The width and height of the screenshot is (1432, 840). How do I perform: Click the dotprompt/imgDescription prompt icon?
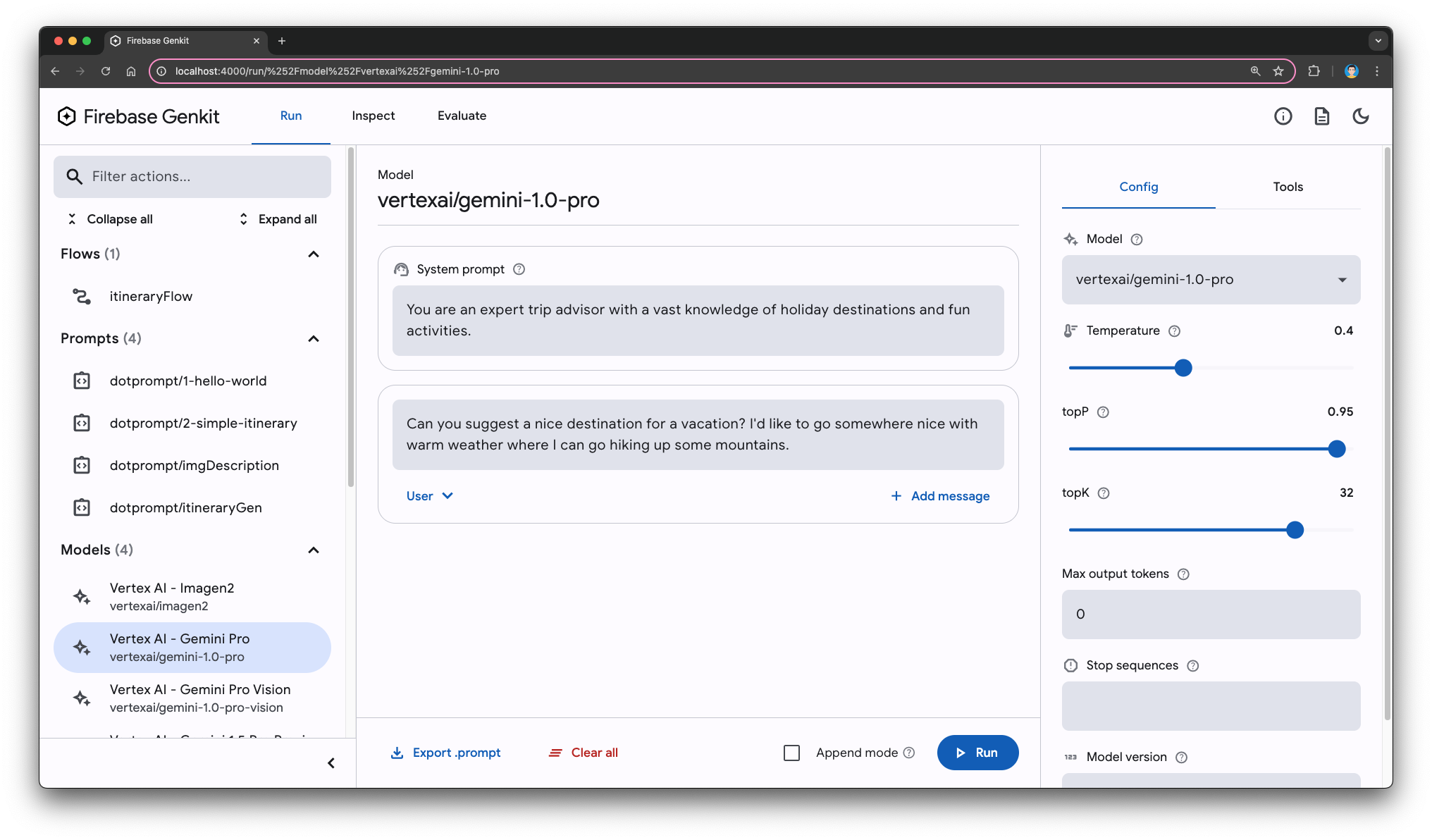click(x=81, y=465)
